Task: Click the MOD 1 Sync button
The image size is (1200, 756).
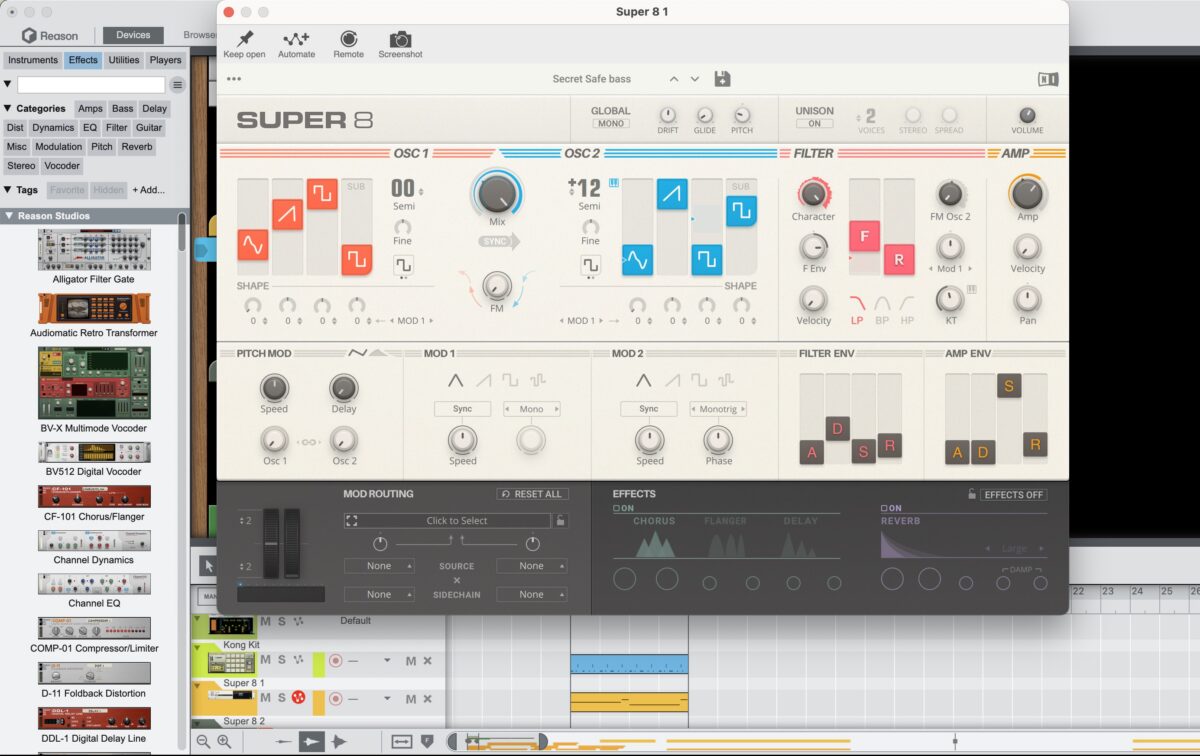Action: coord(462,409)
